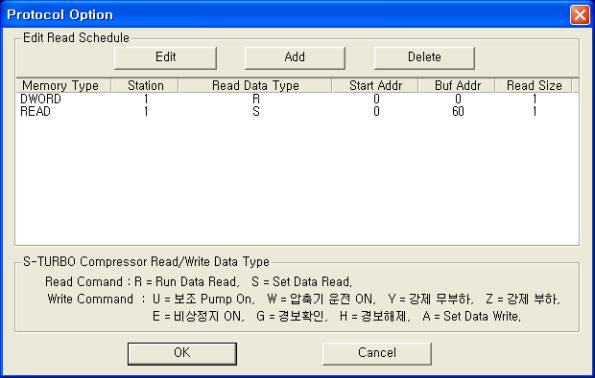
Task: Click the Read Size column header
Action: 534,85
